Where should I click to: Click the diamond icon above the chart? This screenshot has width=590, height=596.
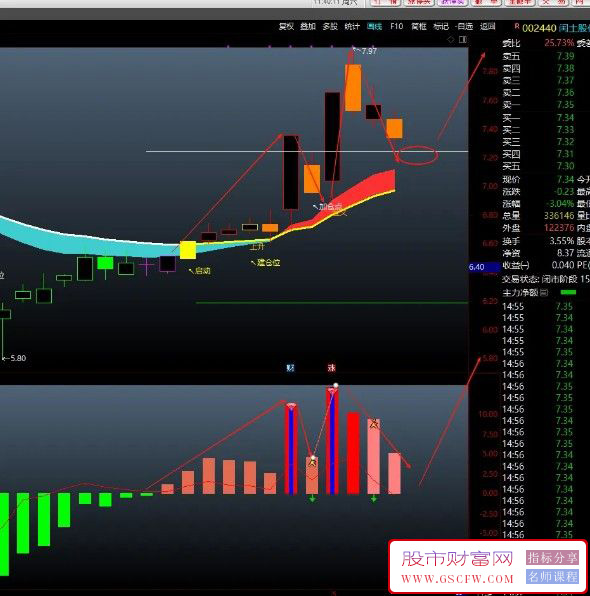pyautogui.click(x=450, y=39)
